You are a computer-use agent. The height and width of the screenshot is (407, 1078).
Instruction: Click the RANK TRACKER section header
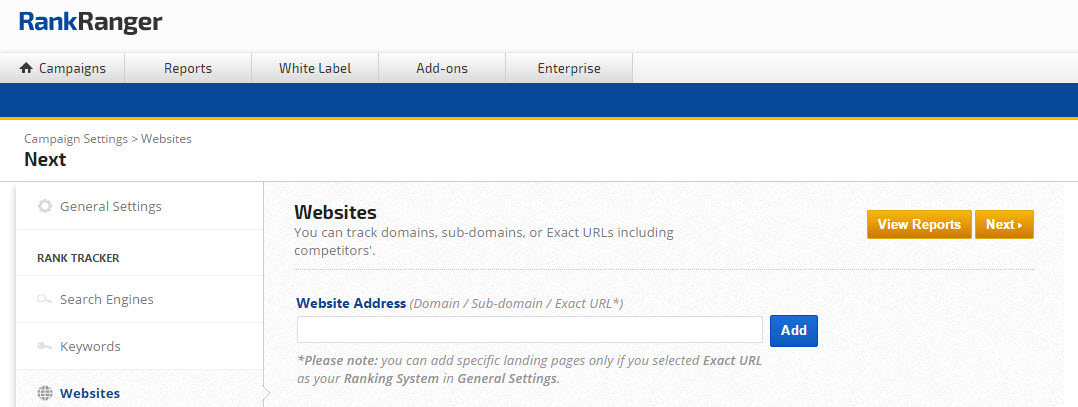[78, 258]
